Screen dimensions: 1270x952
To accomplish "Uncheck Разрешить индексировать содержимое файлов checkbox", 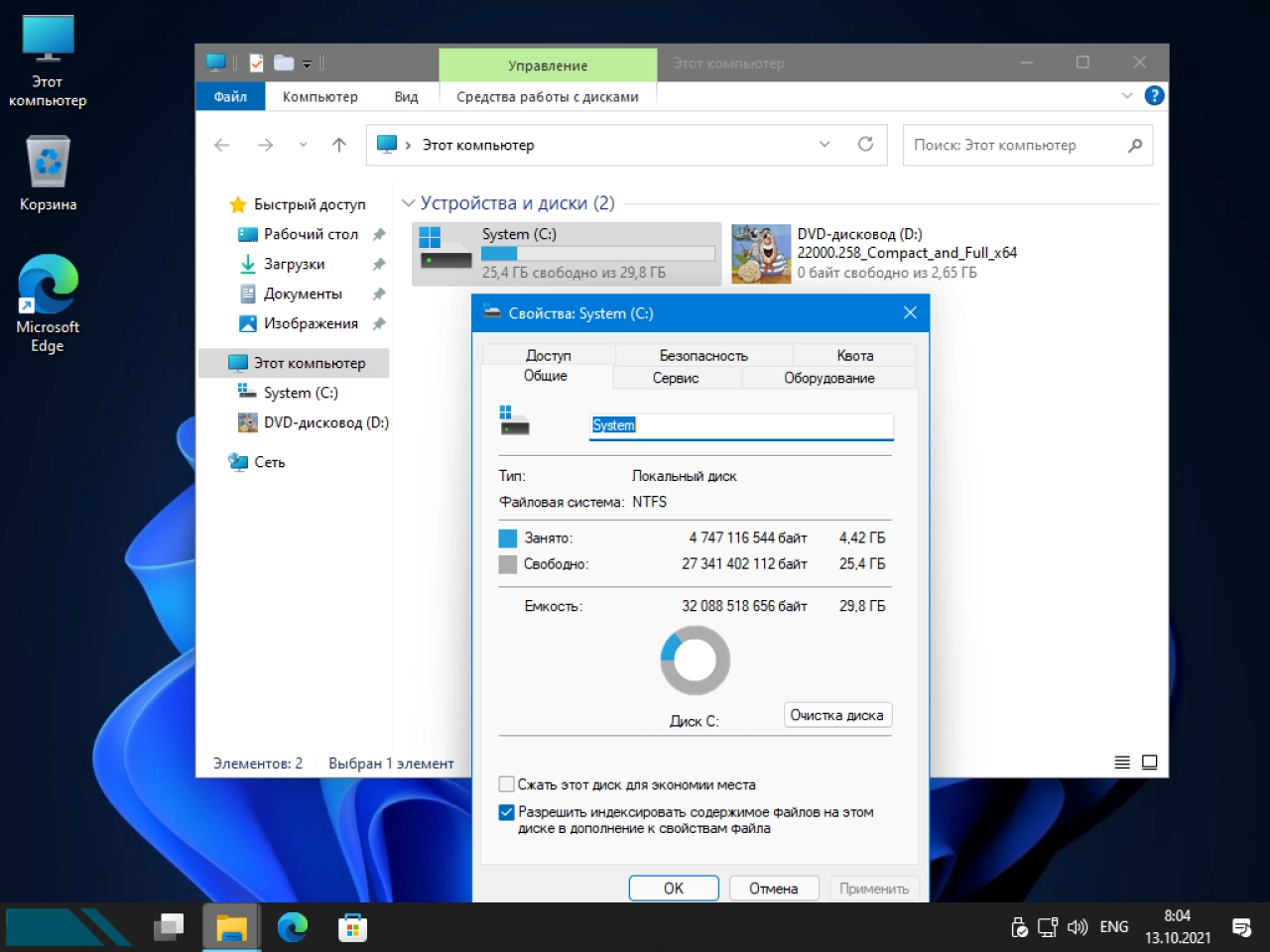I will click(507, 812).
